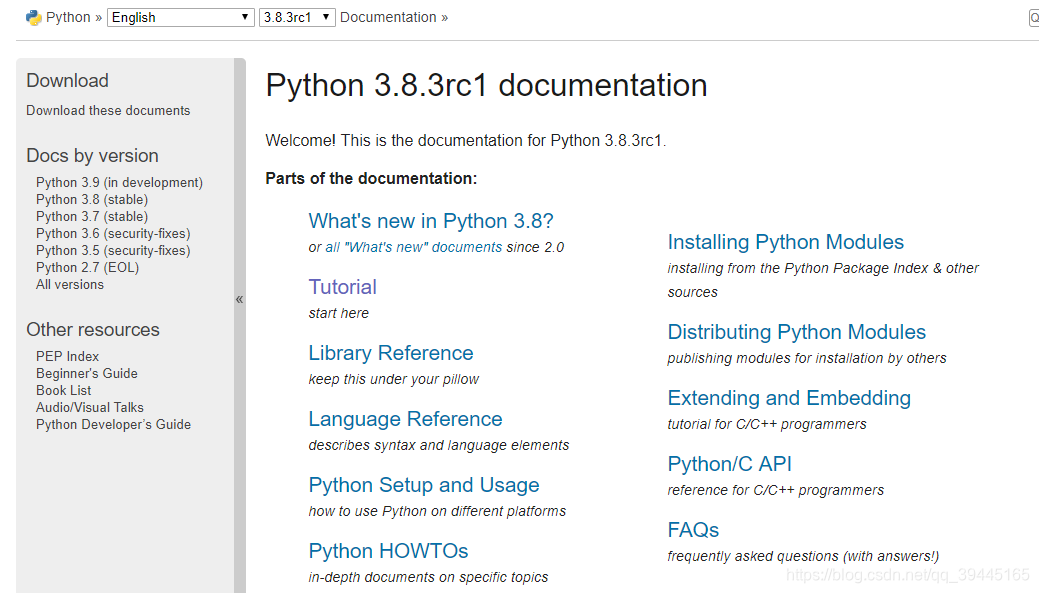Viewport: 1039px width, 593px height.
Task: Click "frequently asked questions (with answers!)" text
Action: (x=803, y=557)
